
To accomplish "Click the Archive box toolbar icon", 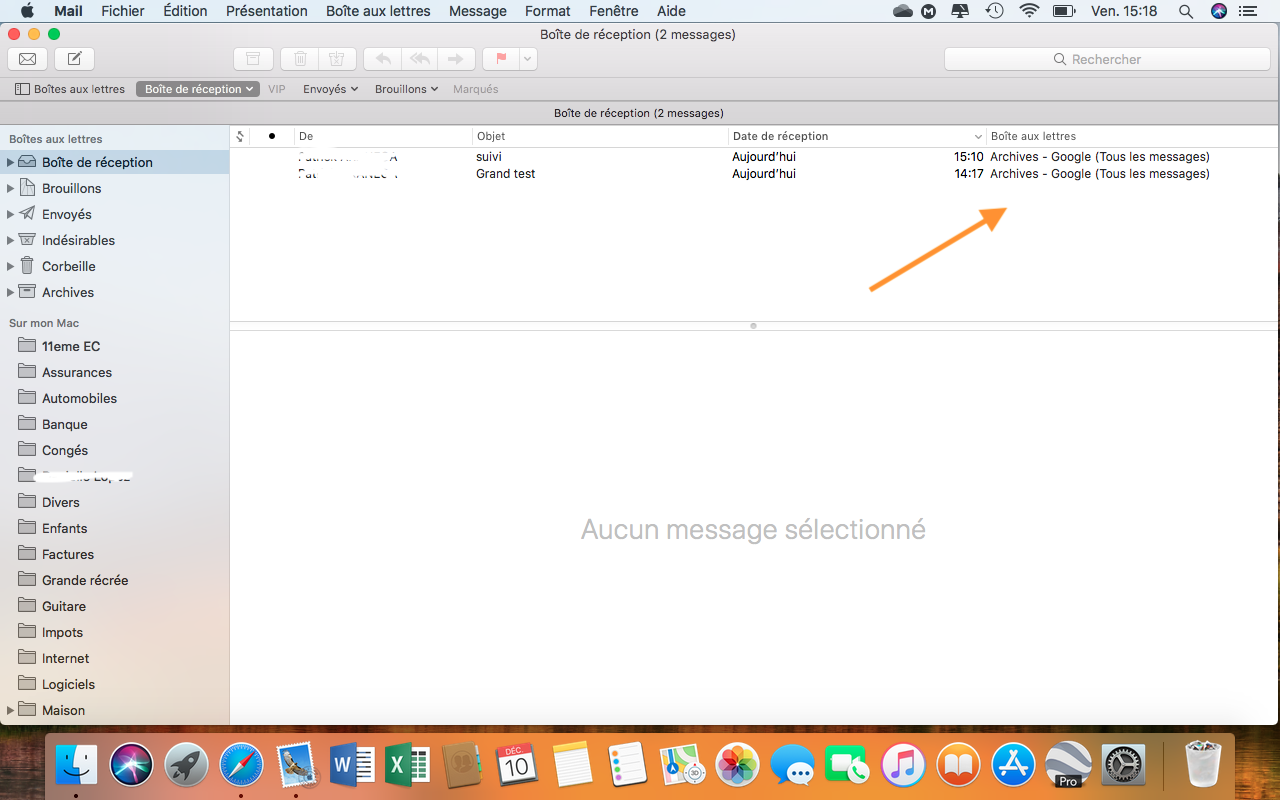I will (x=253, y=59).
